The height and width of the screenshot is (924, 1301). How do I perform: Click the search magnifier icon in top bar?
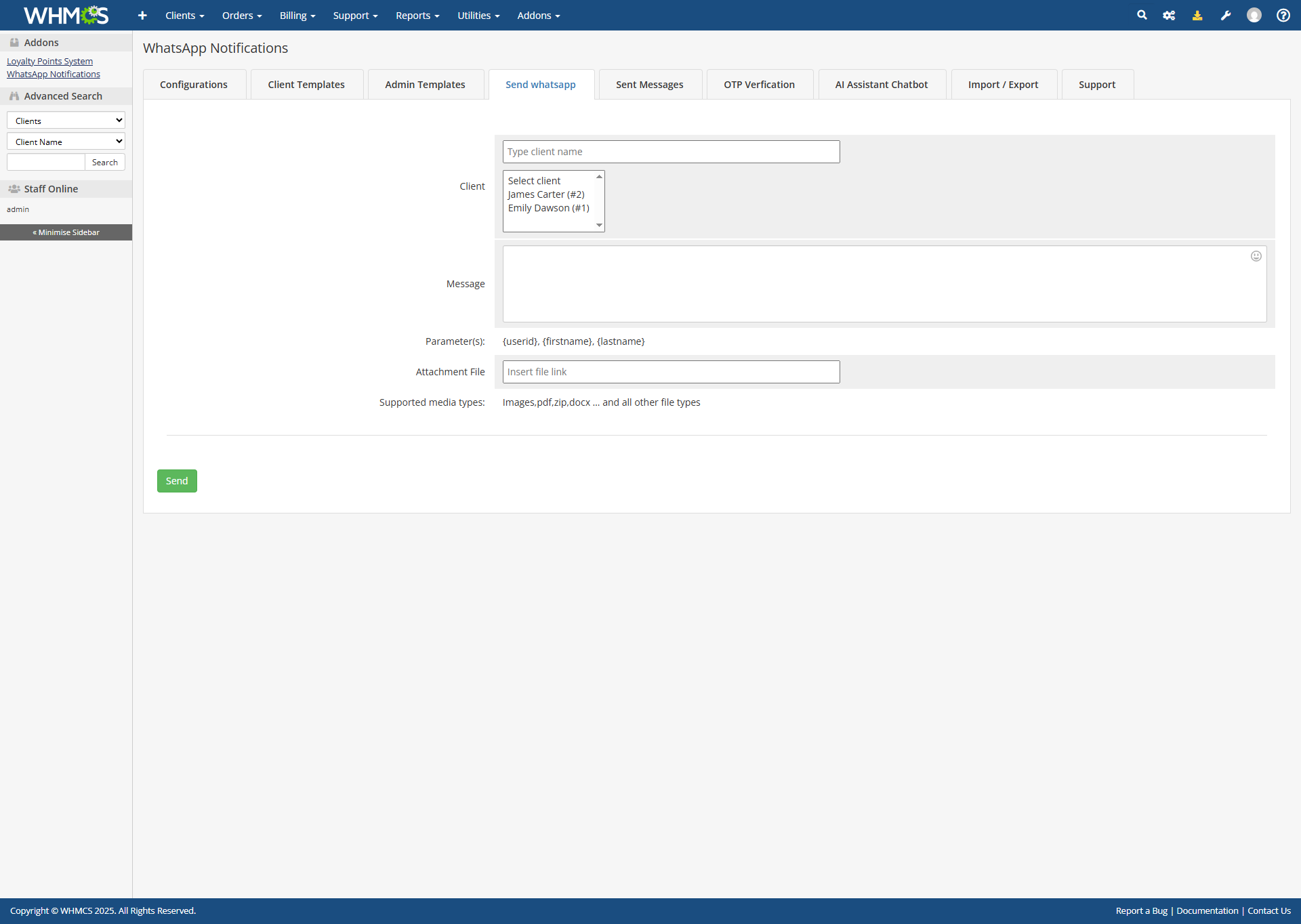click(x=1142, y=15)
